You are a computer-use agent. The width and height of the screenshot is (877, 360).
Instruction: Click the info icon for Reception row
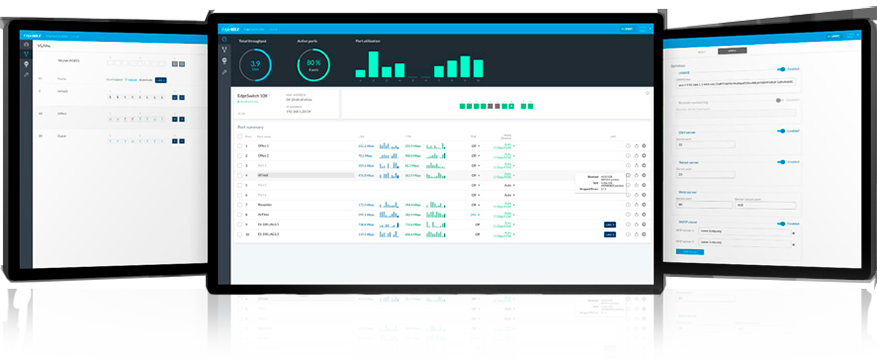click(x=628, y=205)
